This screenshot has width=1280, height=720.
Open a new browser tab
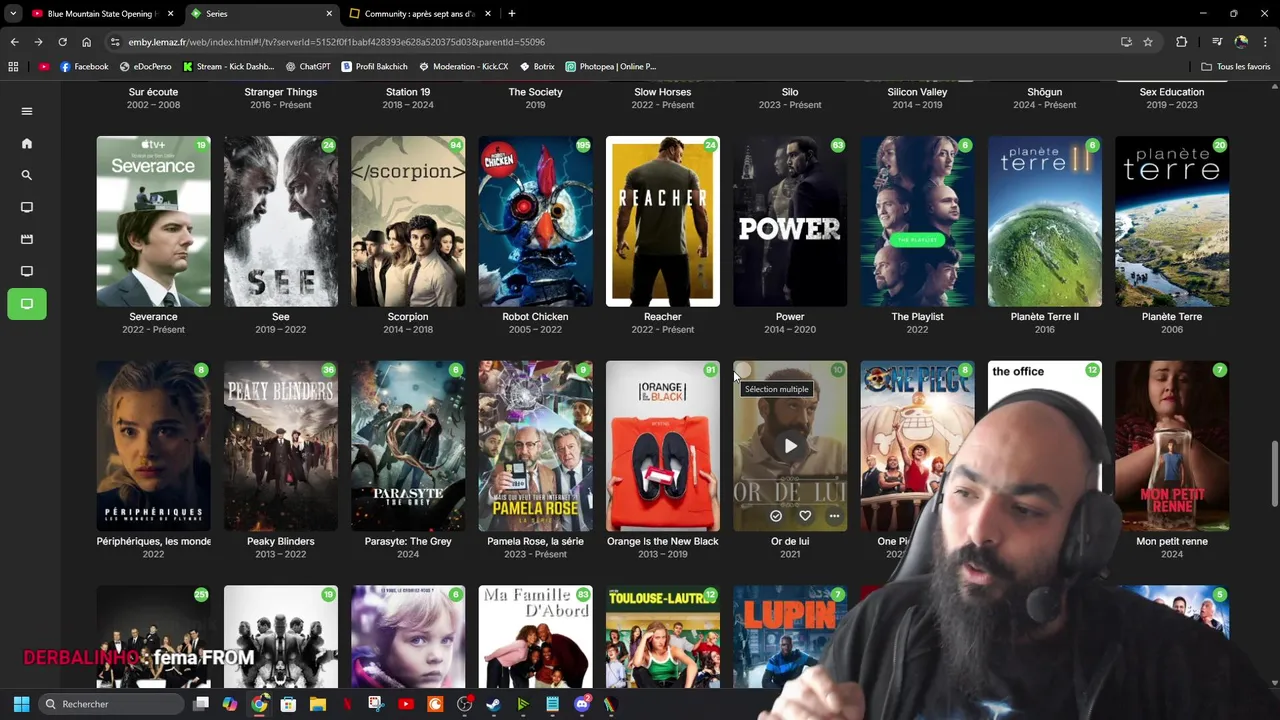pyautogui.click(x=511, y=14)
